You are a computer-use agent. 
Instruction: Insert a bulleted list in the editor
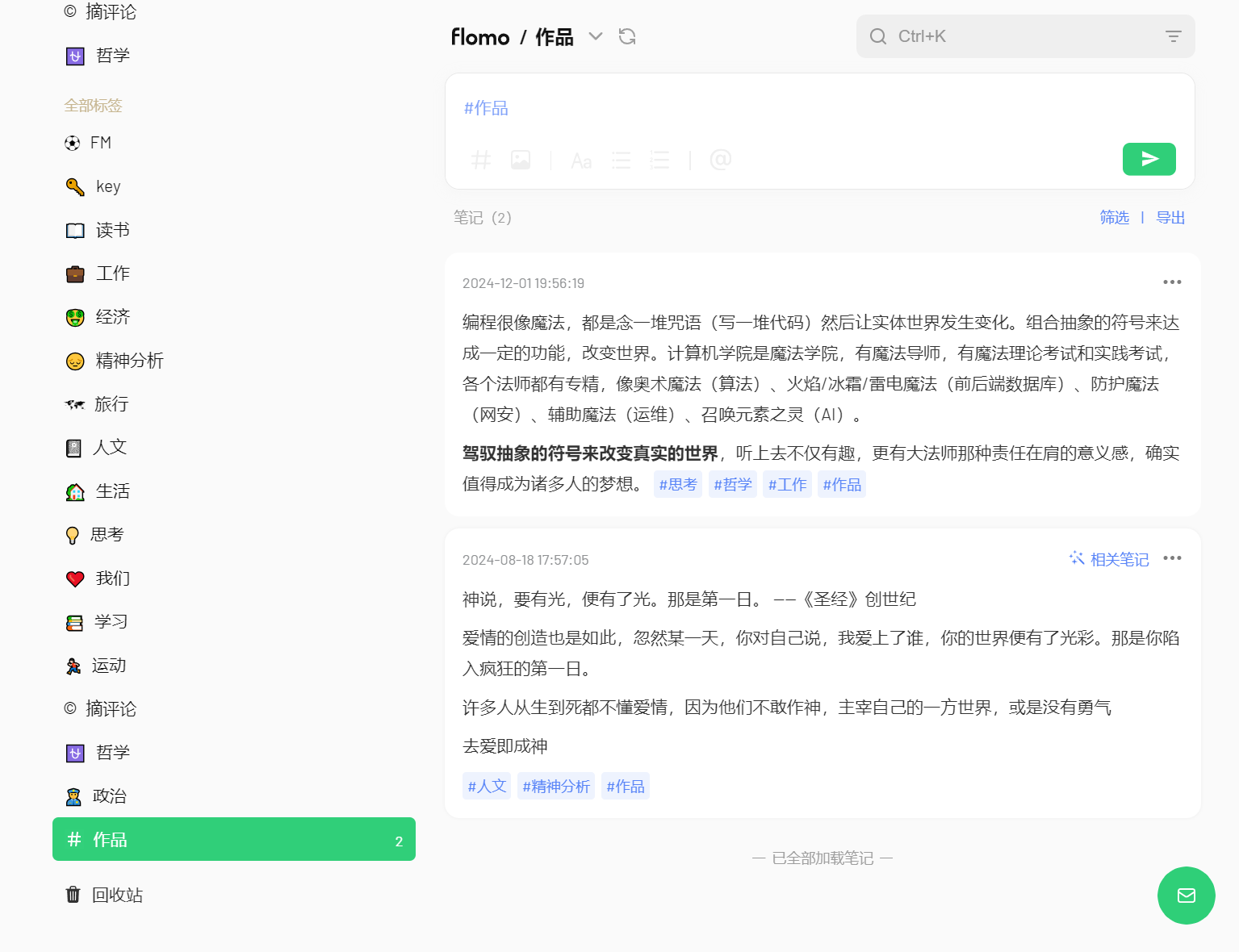[x=621, y=160]
